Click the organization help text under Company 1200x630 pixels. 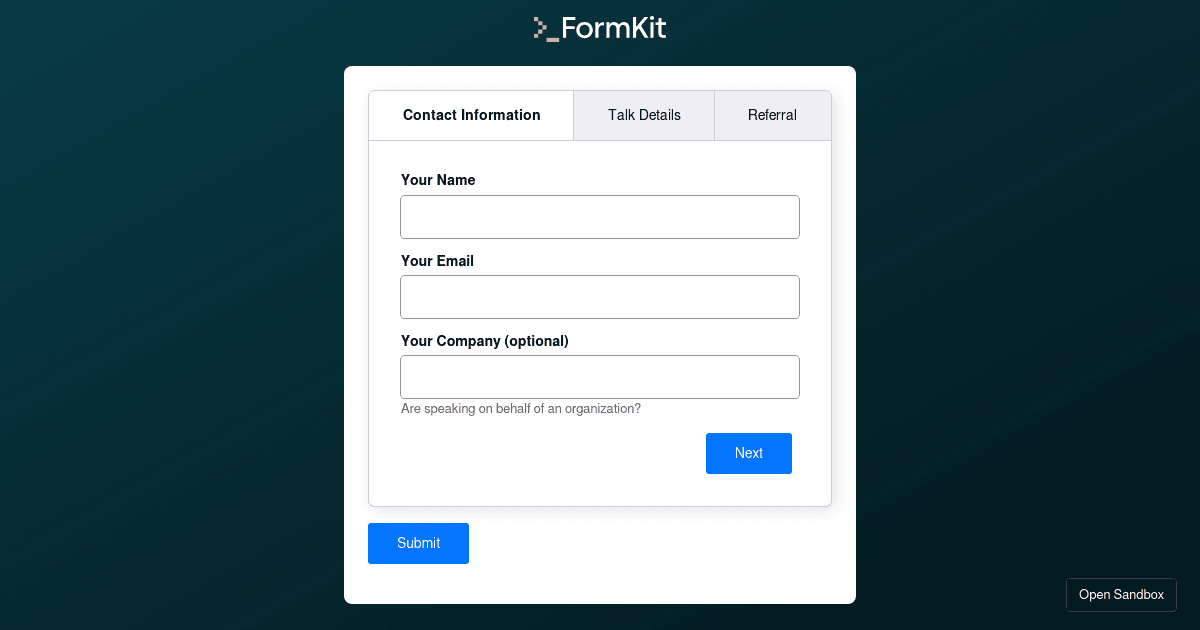520,408
